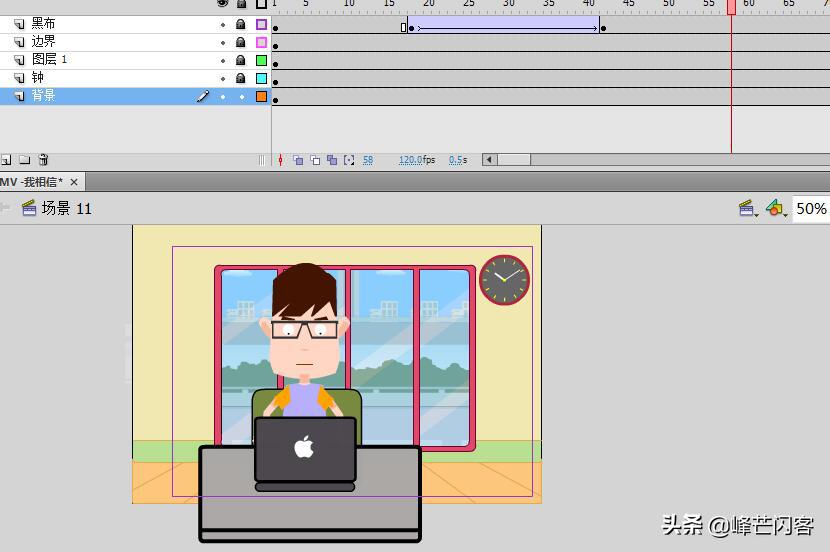Select the first keyframe of 钟 layer
The image size is (830, 552).
(276, 82)
